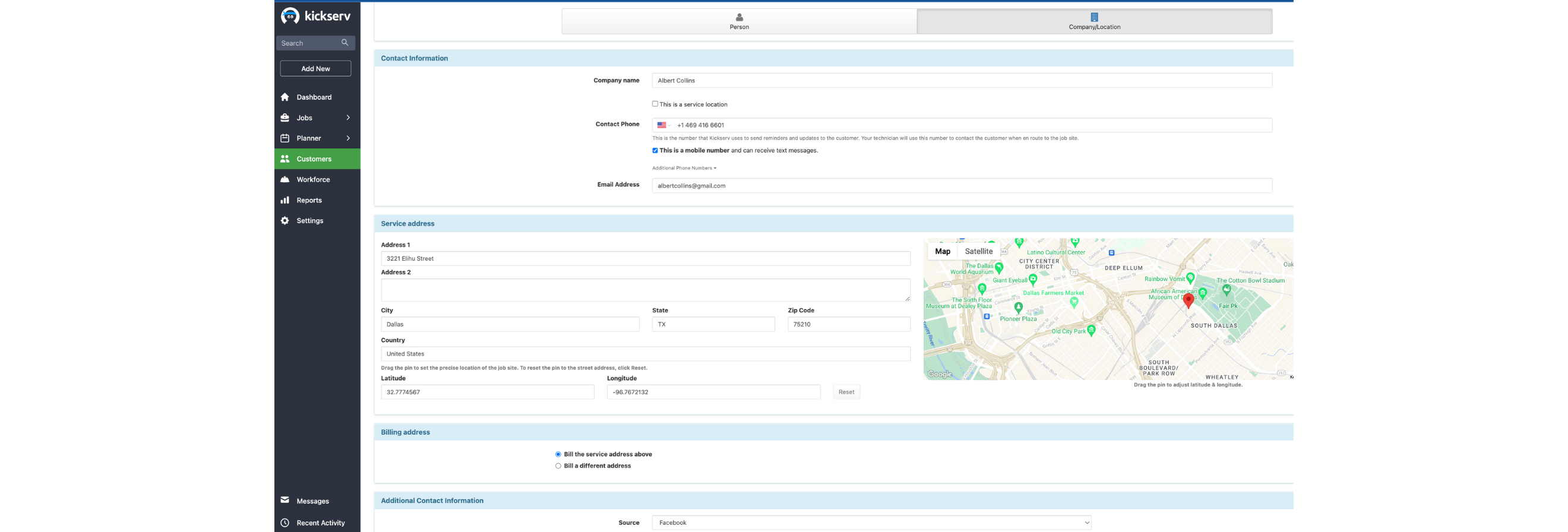Open Messages via the envelope icon
This screenshot has height=532, width=1568.
click(x=285, y=501)
